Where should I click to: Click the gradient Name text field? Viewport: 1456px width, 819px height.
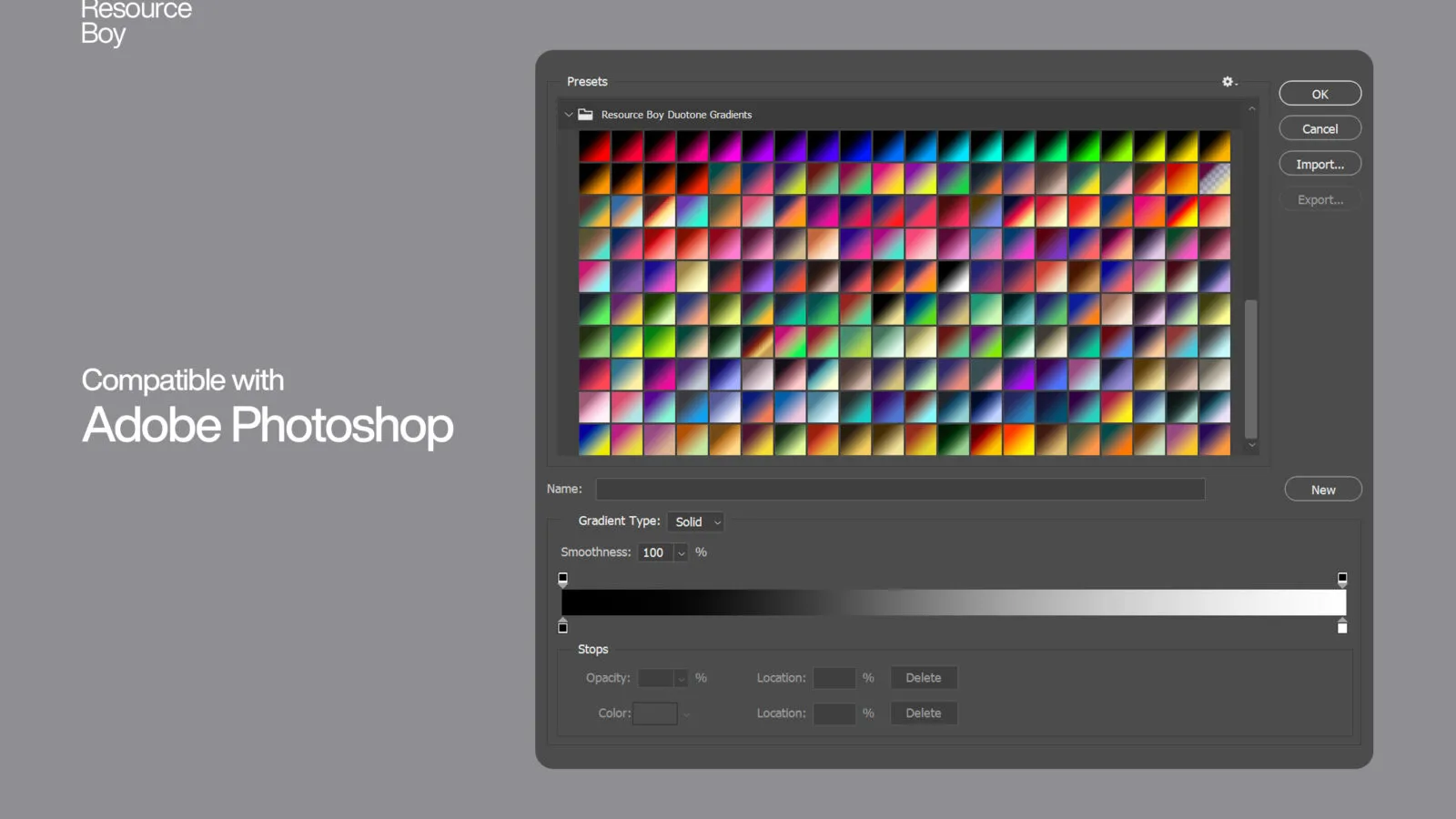(x=899, y=490)
